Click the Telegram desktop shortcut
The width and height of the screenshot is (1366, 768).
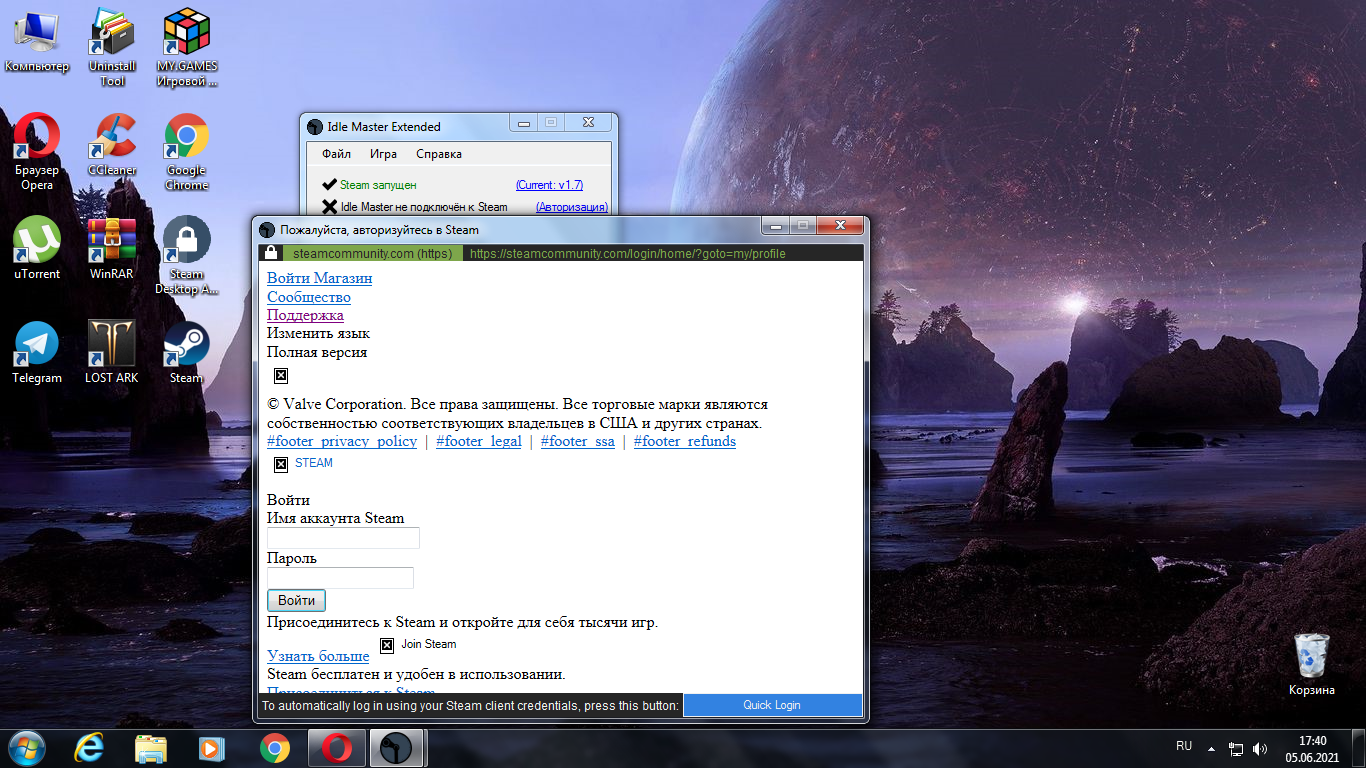[x=37, y=352]
